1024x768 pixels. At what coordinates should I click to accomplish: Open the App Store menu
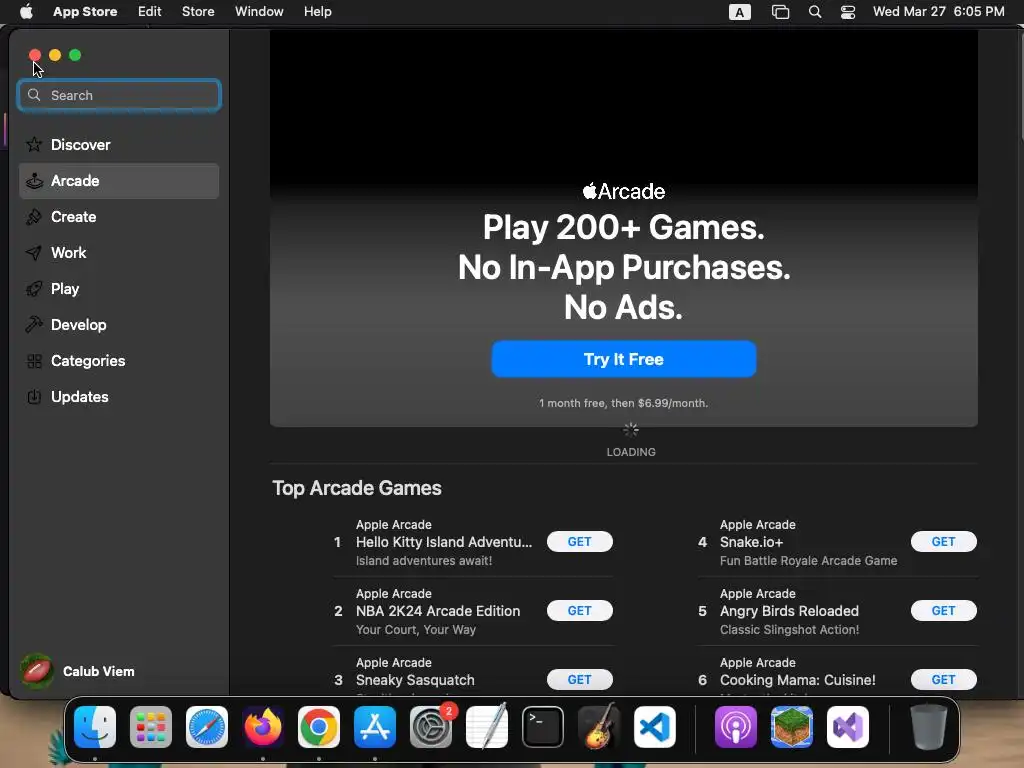85,12
